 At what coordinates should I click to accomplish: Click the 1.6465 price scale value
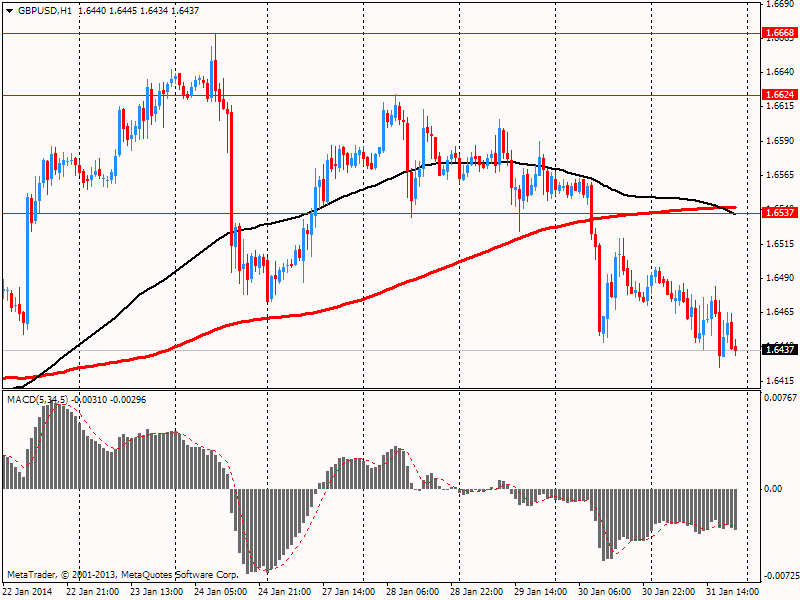click(x=781, y=312)
